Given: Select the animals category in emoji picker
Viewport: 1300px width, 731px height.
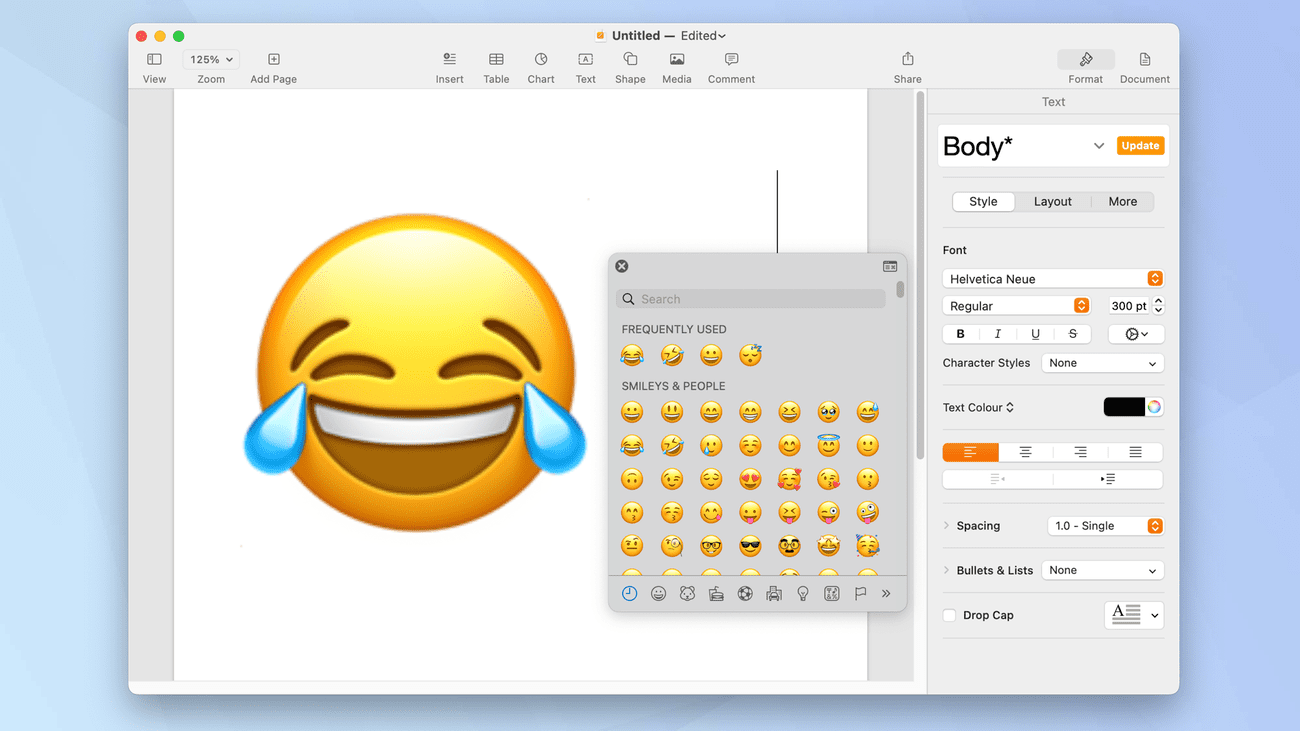Looking at the screenshot, I should [x=687, y=594].
